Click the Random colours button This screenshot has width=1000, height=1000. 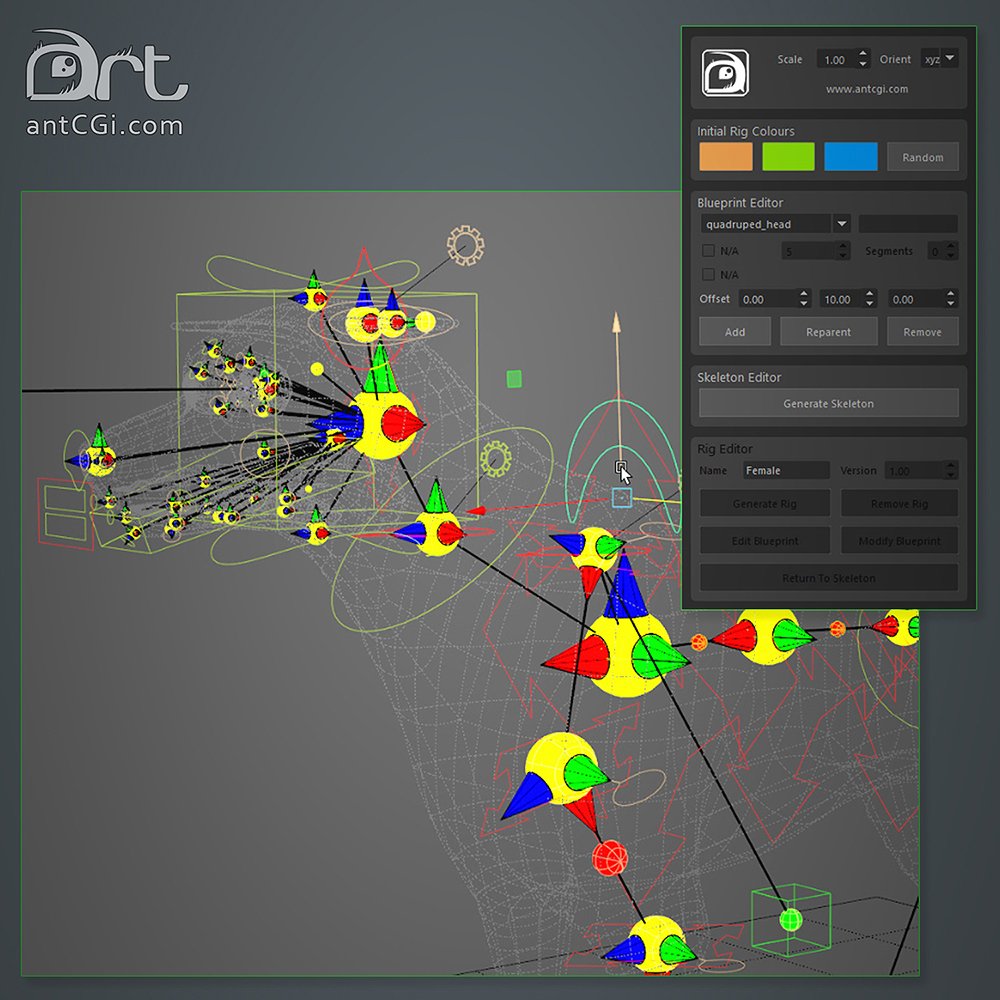coord(922,157)
